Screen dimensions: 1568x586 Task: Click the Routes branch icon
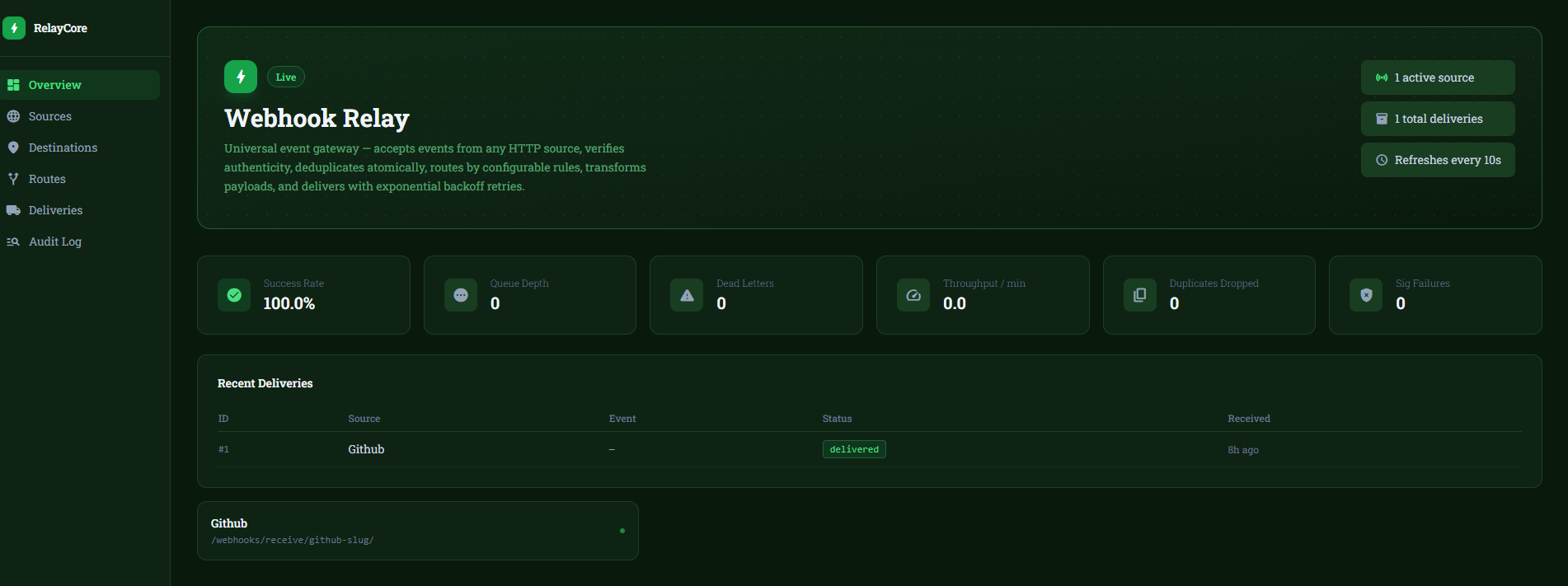[13, 179]
